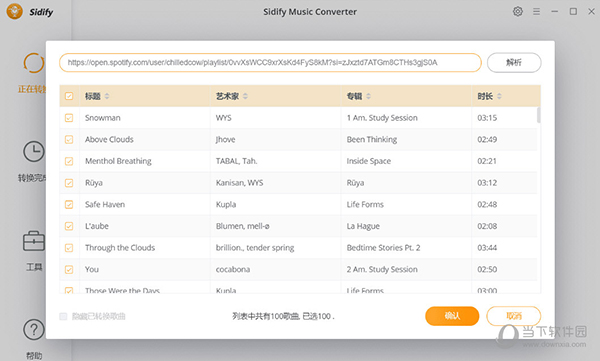Open the converted history clock icon
The width and height of the screenshot is (600, 361).
pyautogui.click(x=34, y=151)
